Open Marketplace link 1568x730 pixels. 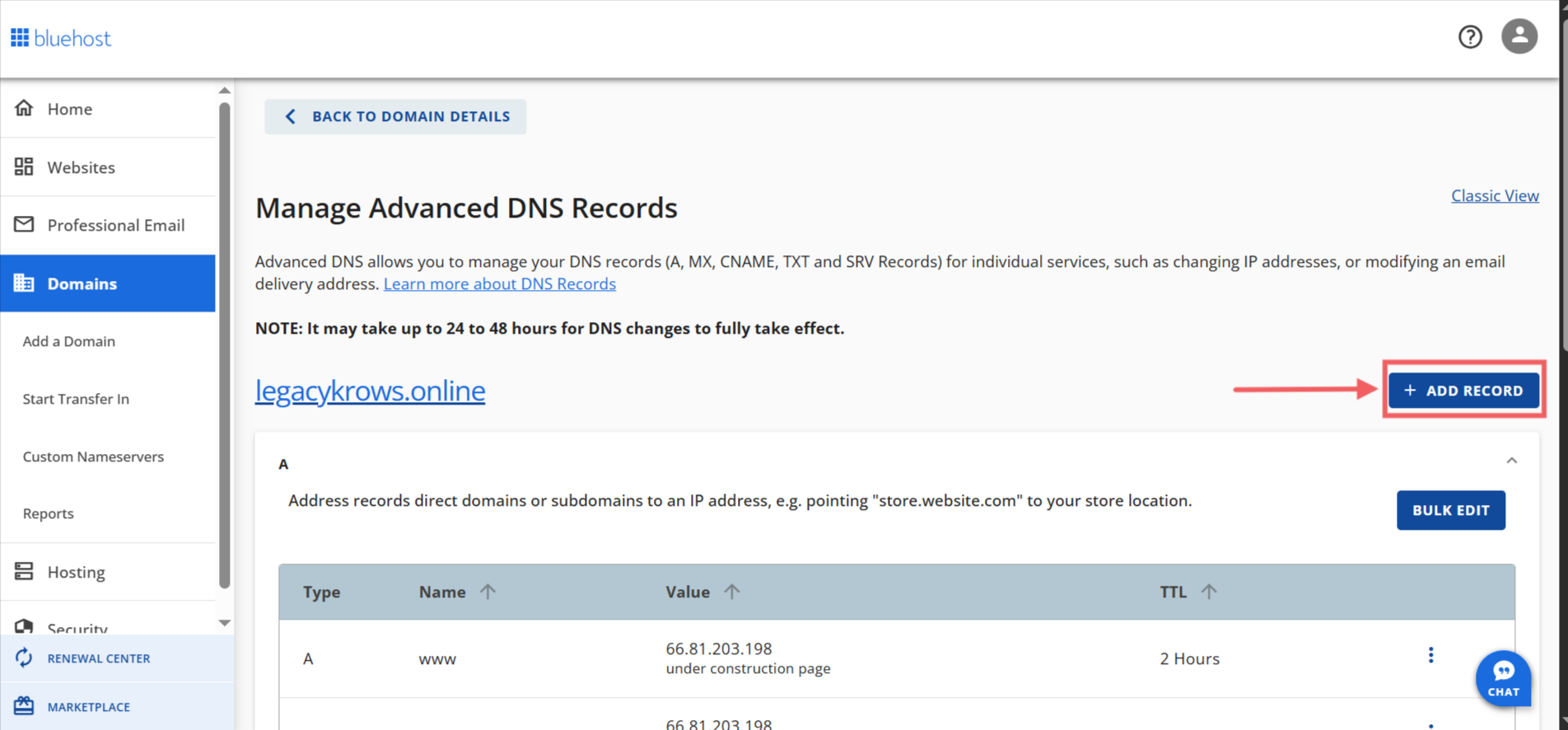pos(89,707)
